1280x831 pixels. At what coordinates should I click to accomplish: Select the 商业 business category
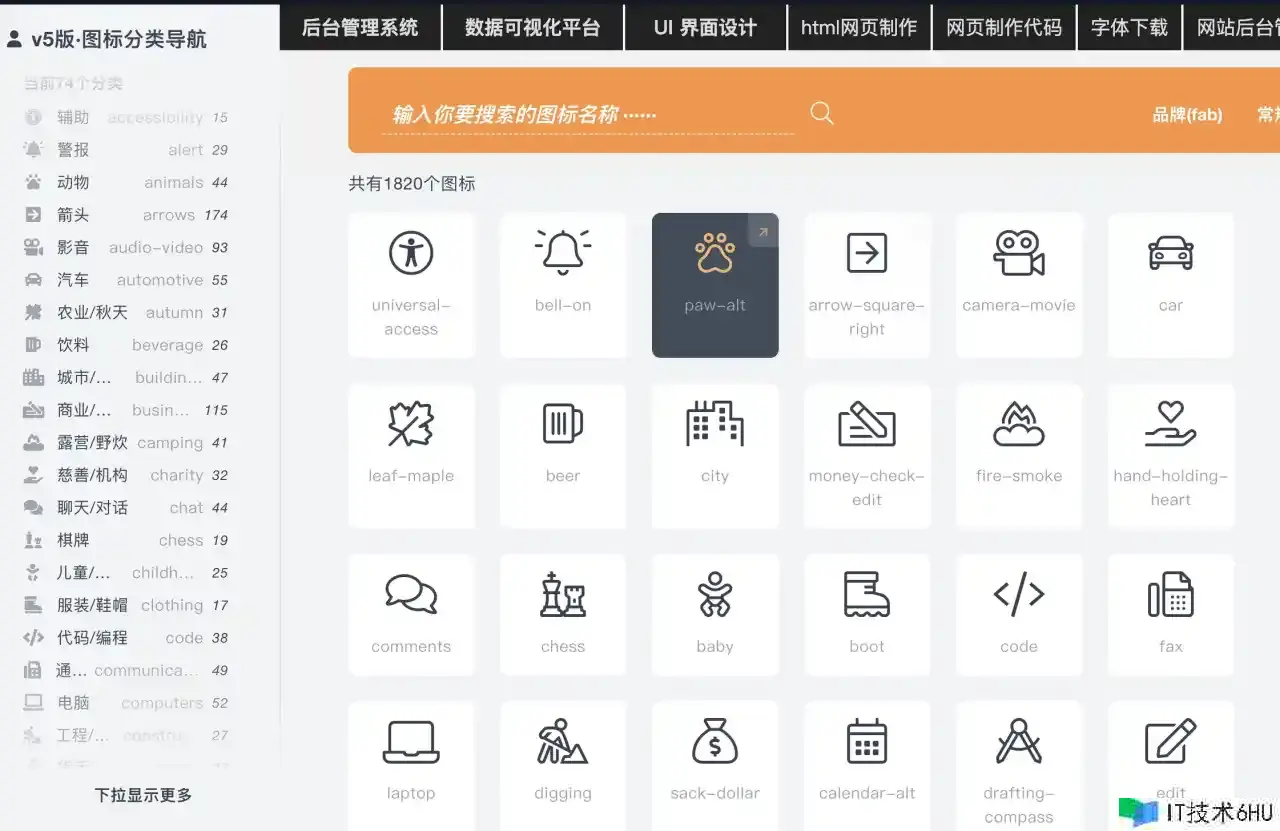point(126,410)
